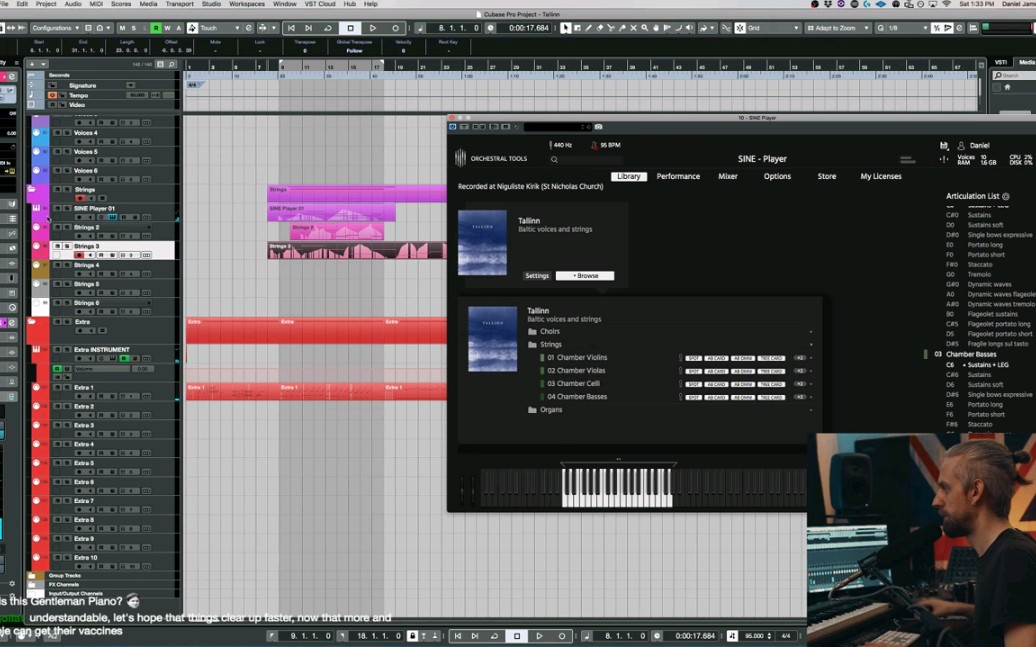This screenshot has width=1036, height=647.
Task: Select the Split (scissors) tool
Action: [611, 27]
